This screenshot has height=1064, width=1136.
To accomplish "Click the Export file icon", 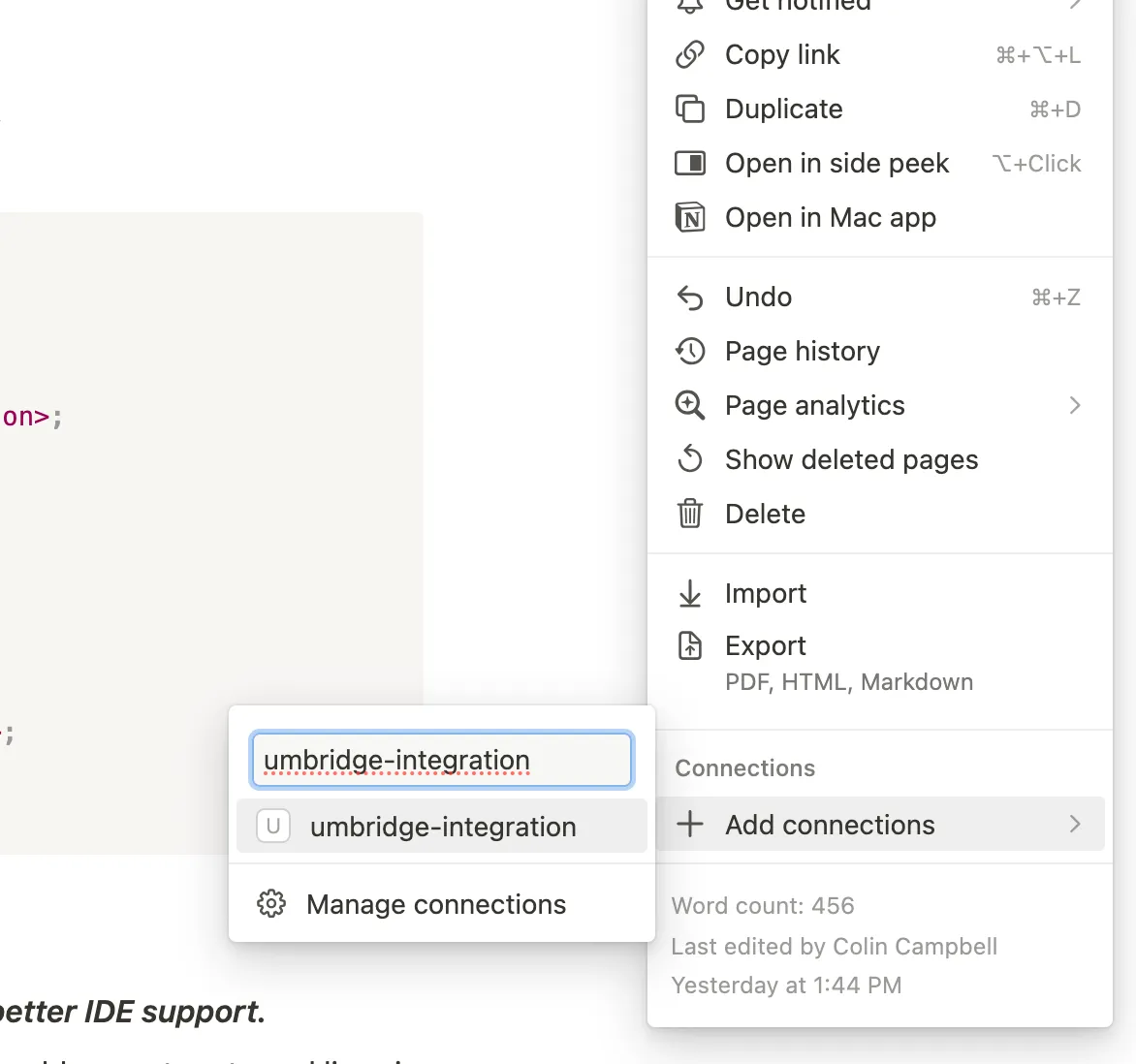I will (x=689, y=645).
